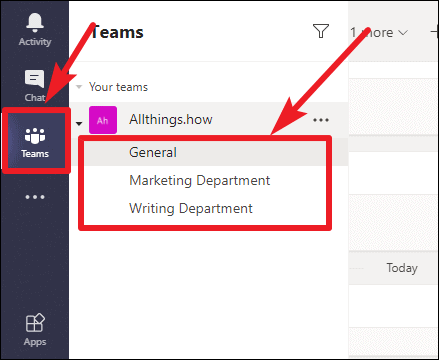The height and width of the screenshot is (360, 439).
Task: Click the filter funnel icon
Action: [321, 31]
